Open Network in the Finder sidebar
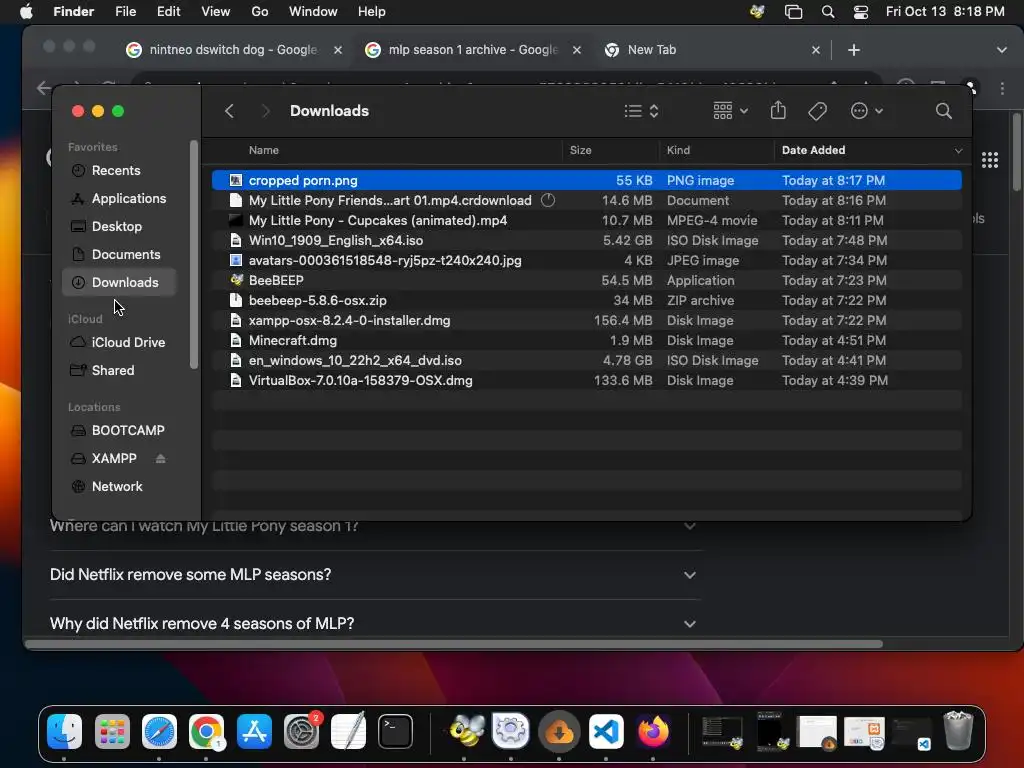This screenshot has height=768, width=1024. pyautogui.click(x=119, y=487)
